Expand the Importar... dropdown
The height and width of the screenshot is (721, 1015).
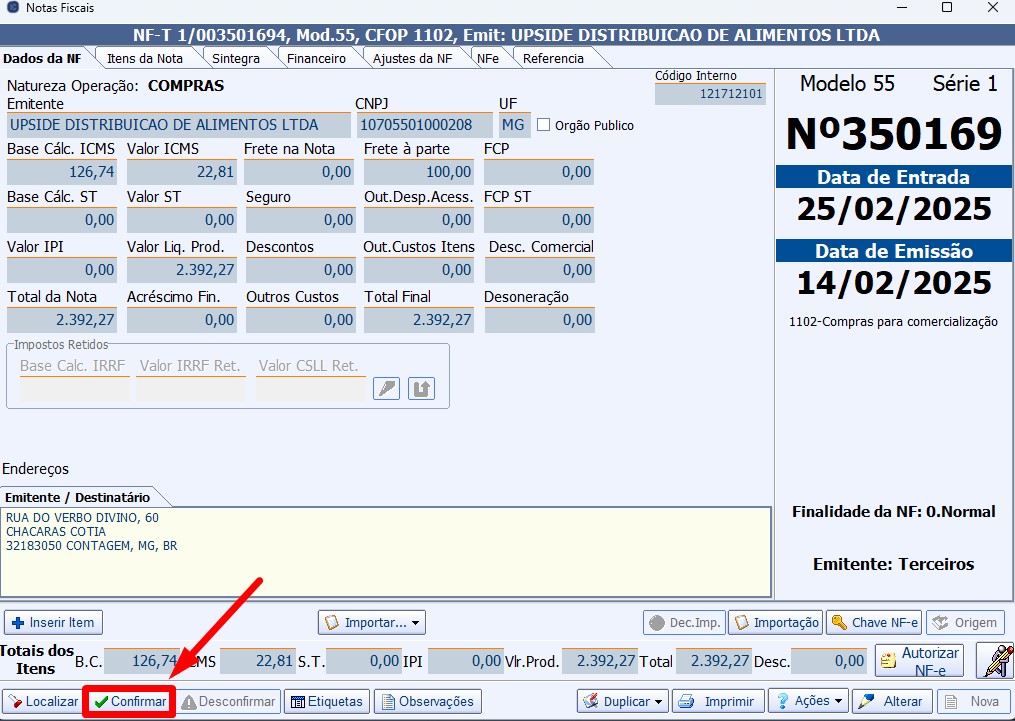(x=371, y=622)
